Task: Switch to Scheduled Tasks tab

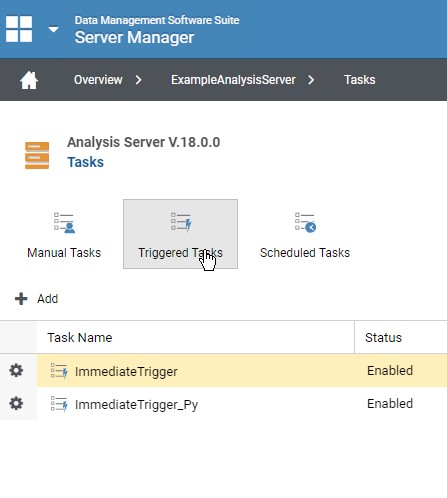Action: click(x=305, y=234)
